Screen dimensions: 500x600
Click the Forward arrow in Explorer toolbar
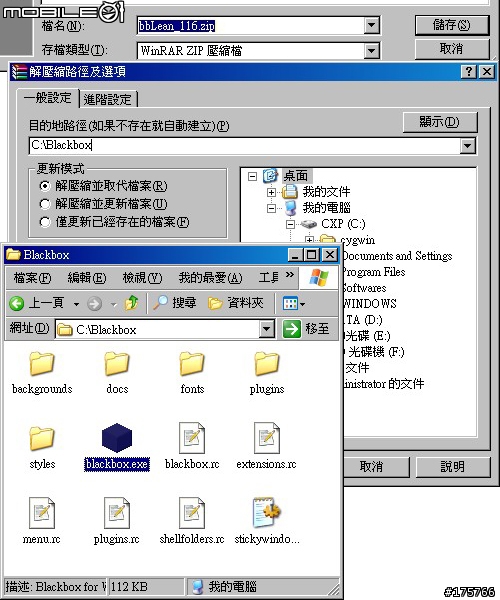click(94, 304)
